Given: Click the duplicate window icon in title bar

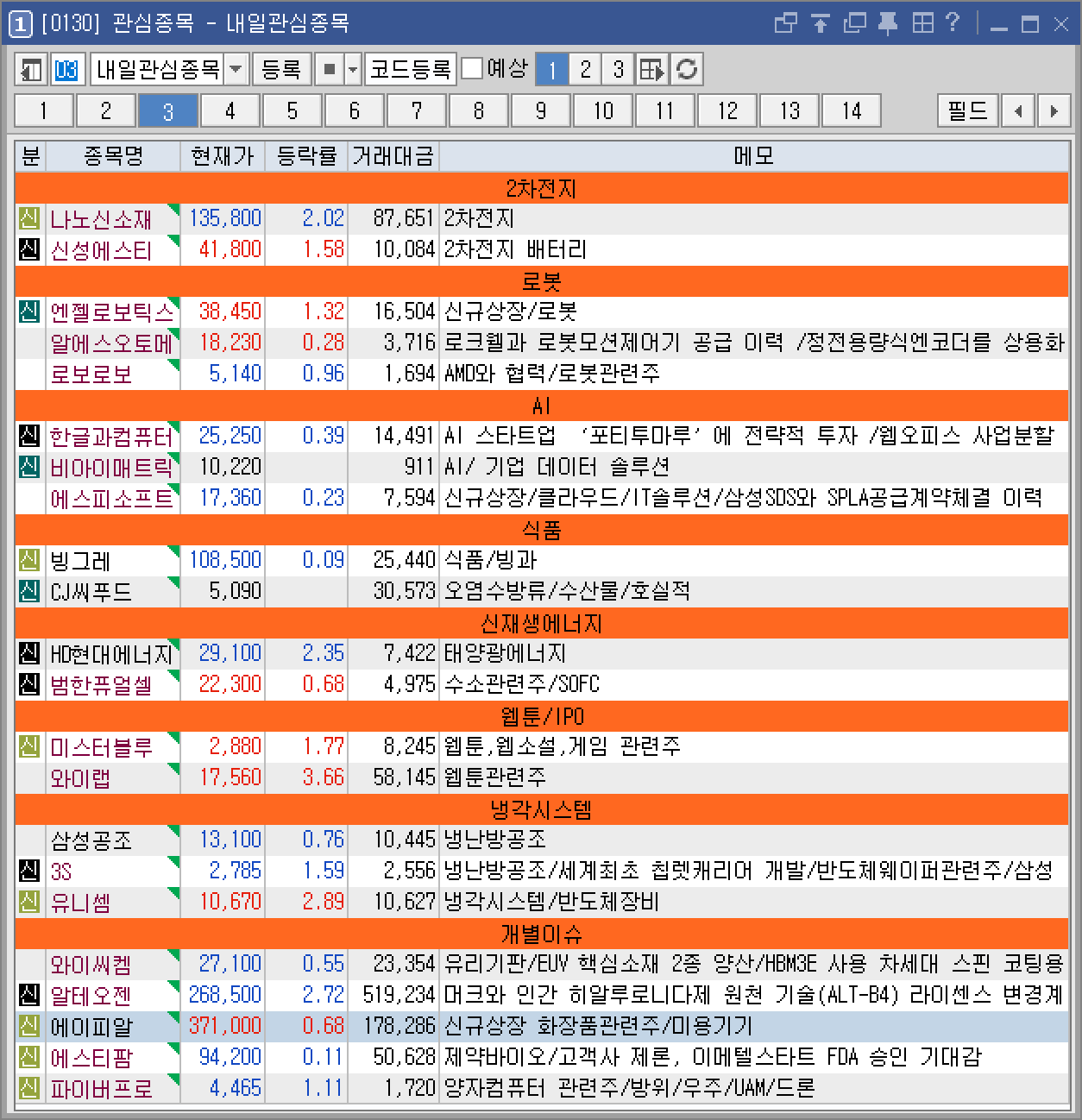Looking at the screenshot, I should coord(854,23).
